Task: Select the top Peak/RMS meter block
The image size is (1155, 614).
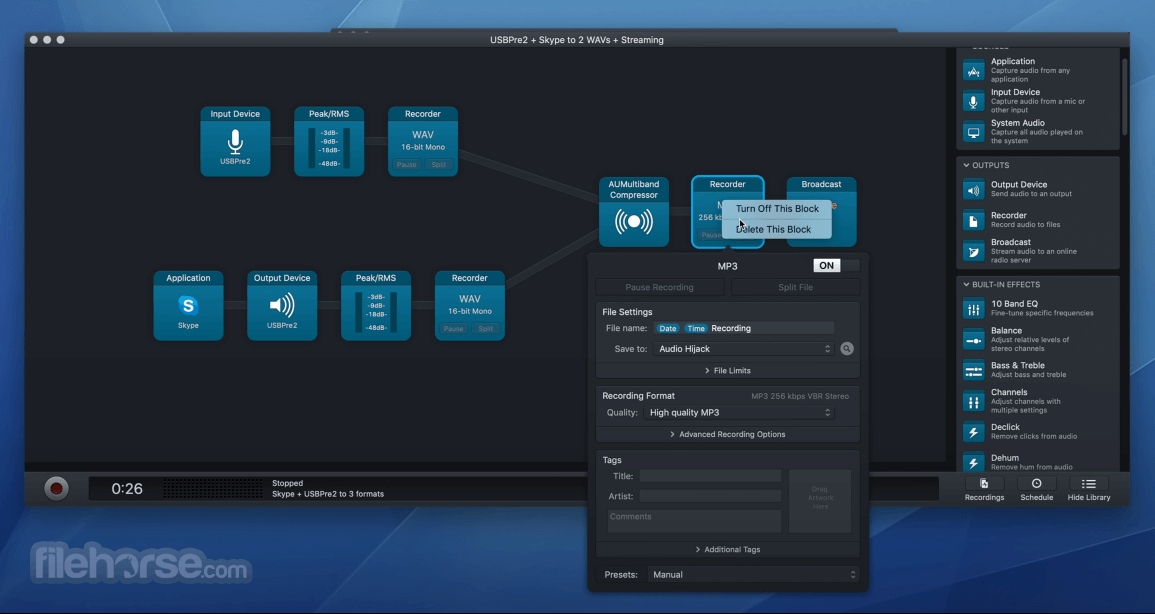Action: point(329,141)
